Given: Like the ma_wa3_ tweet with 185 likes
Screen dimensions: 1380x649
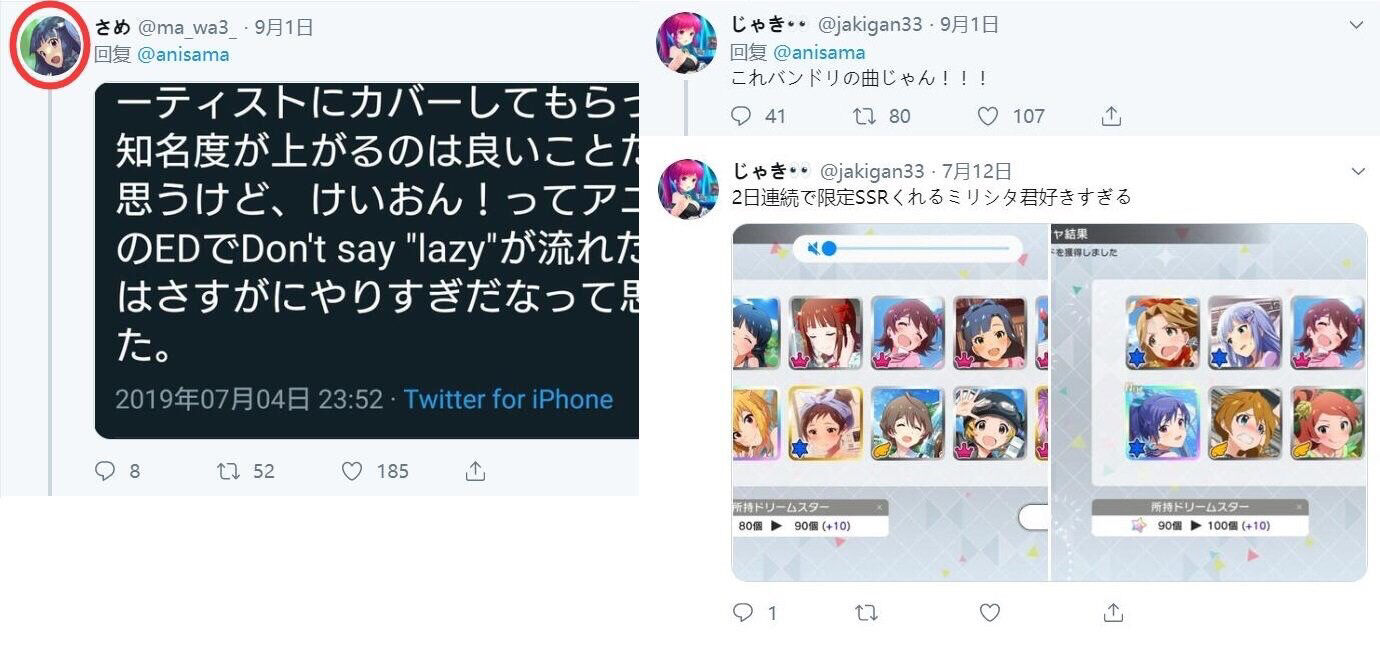Looking at the screenshot, I should pos(352,470).
